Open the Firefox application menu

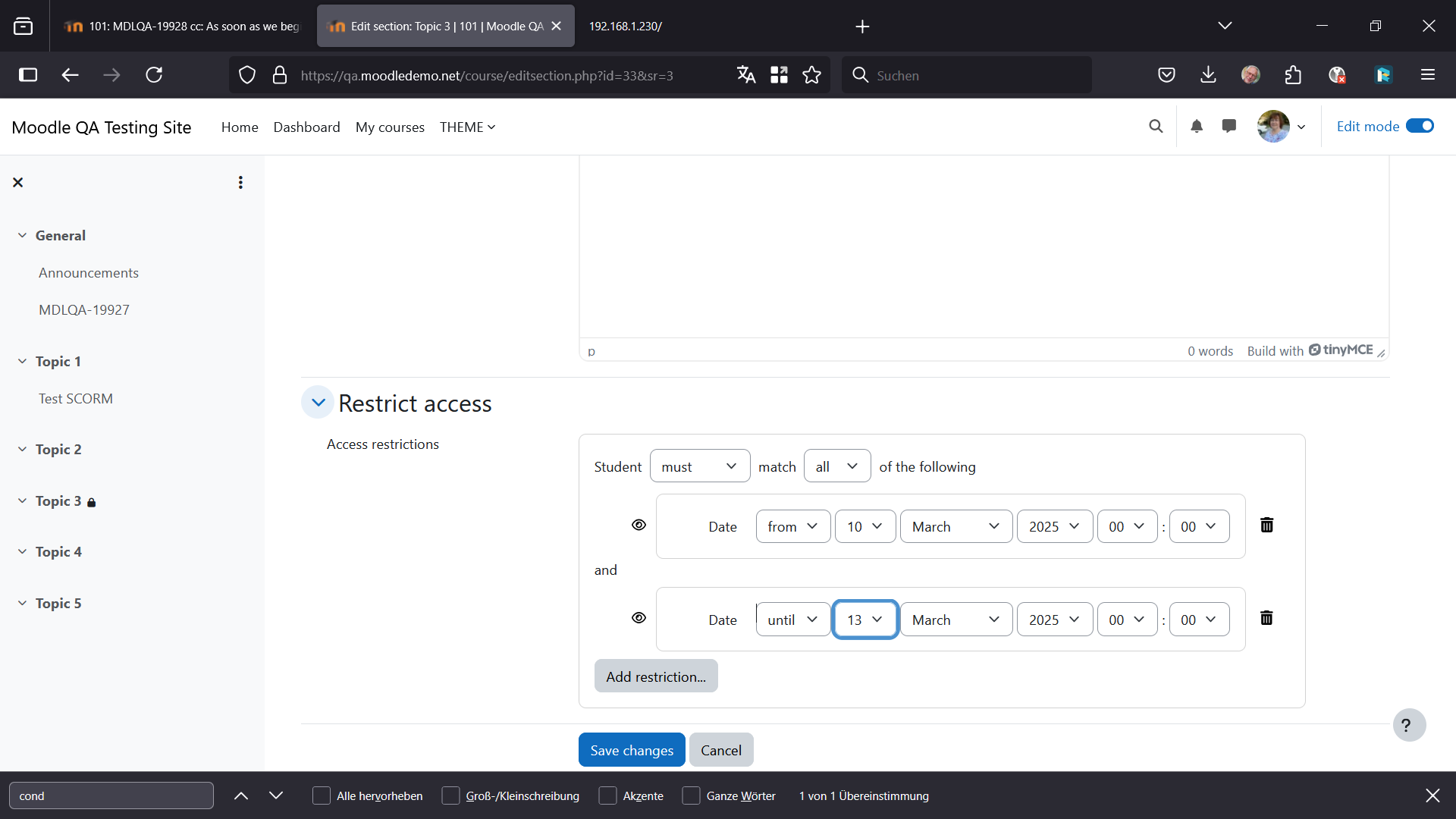pos(1428,75)
